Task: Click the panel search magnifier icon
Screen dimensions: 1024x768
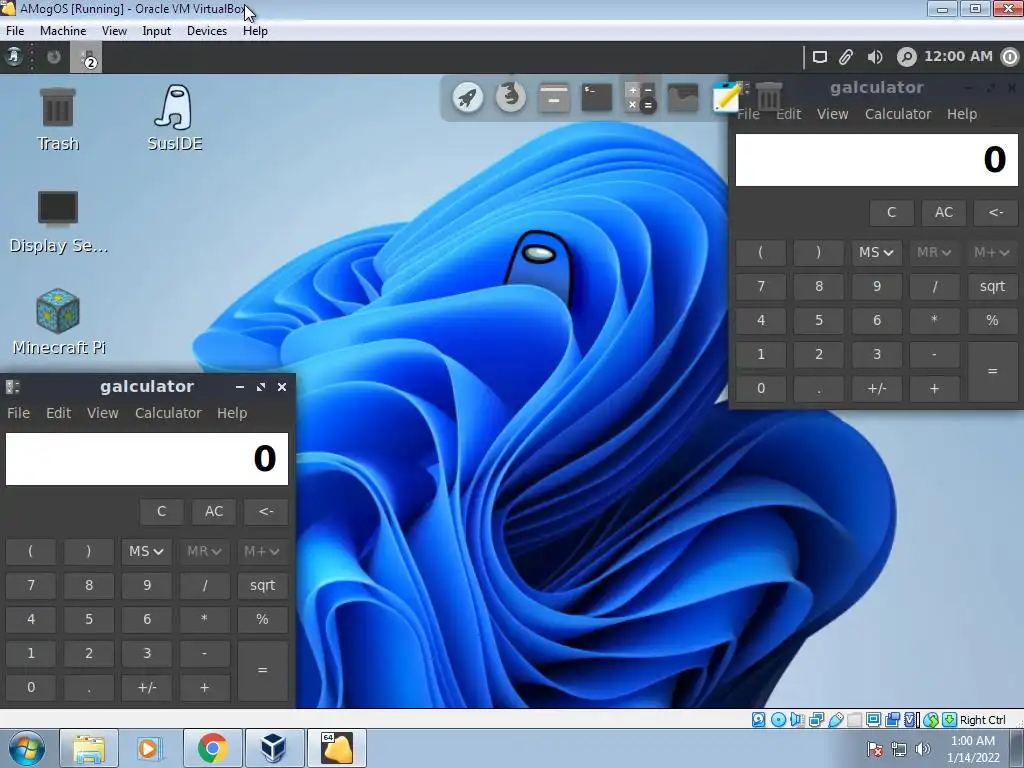Action: (906, 57)
